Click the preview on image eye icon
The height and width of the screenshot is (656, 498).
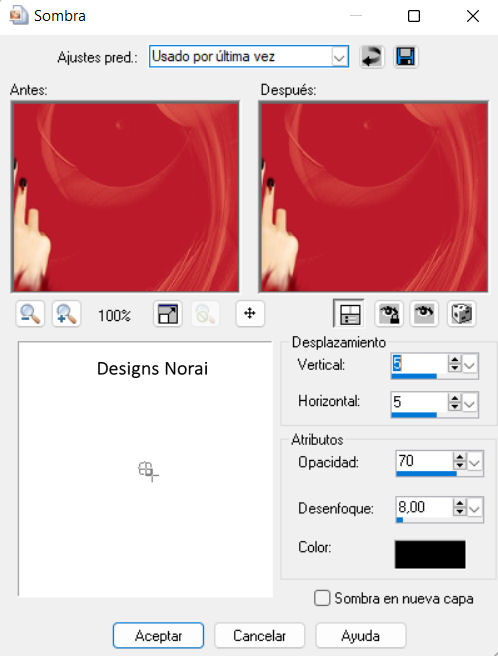pyautogui.click(x=424, y=313)
